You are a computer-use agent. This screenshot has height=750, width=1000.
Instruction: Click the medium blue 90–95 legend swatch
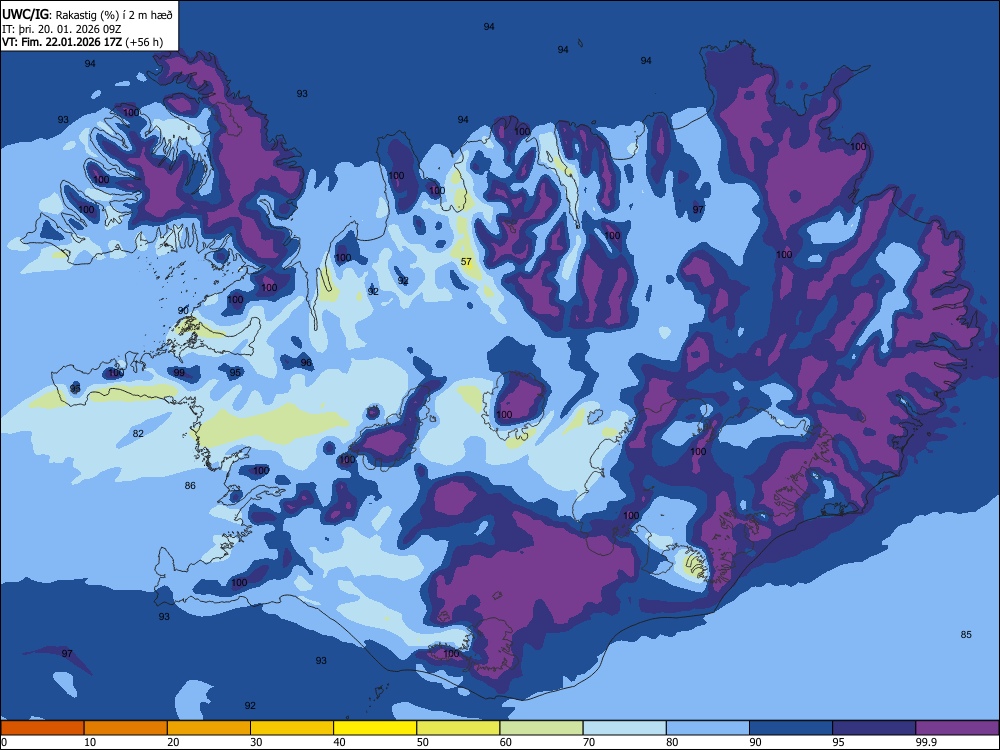[x=791, y=728]
